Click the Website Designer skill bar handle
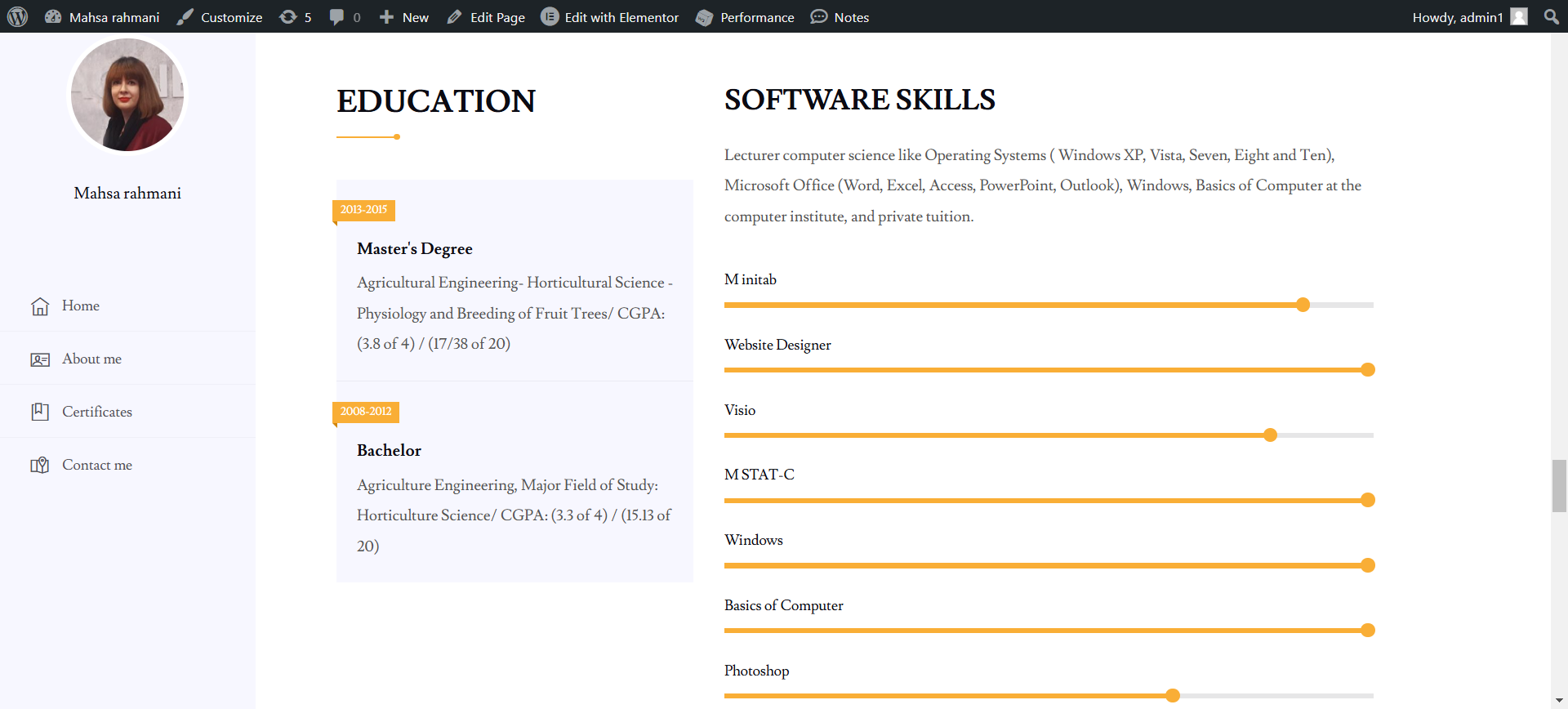1568x709 pixels. point(1368,370)
